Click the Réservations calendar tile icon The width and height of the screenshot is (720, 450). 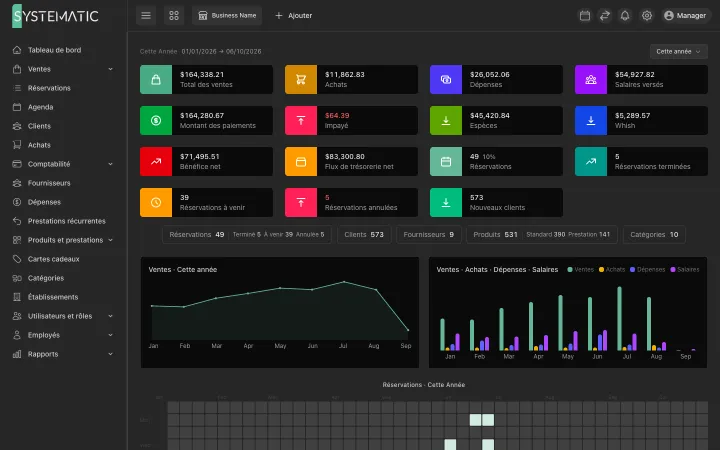(x=446, y=162)
